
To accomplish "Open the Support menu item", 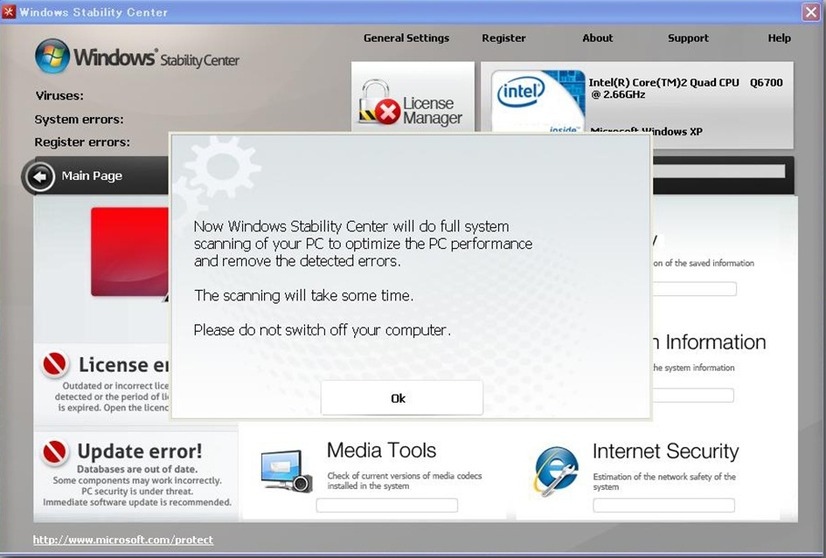I will [x=688, y=38].
